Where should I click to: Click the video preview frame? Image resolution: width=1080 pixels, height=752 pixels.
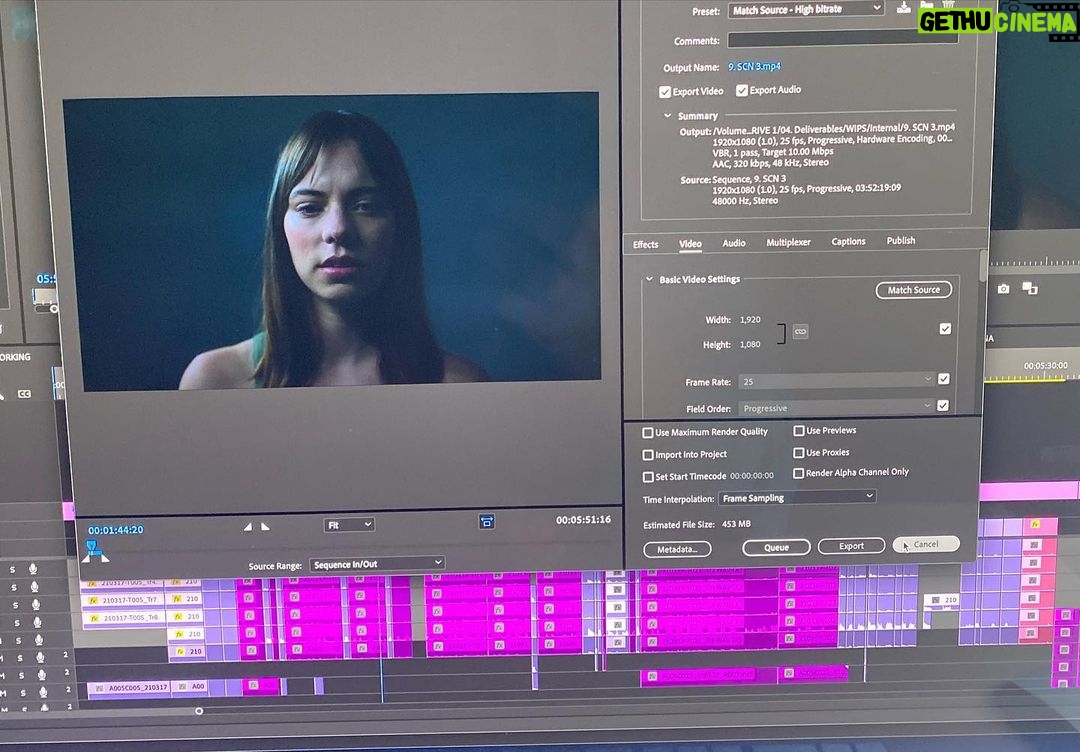(332, 241)
